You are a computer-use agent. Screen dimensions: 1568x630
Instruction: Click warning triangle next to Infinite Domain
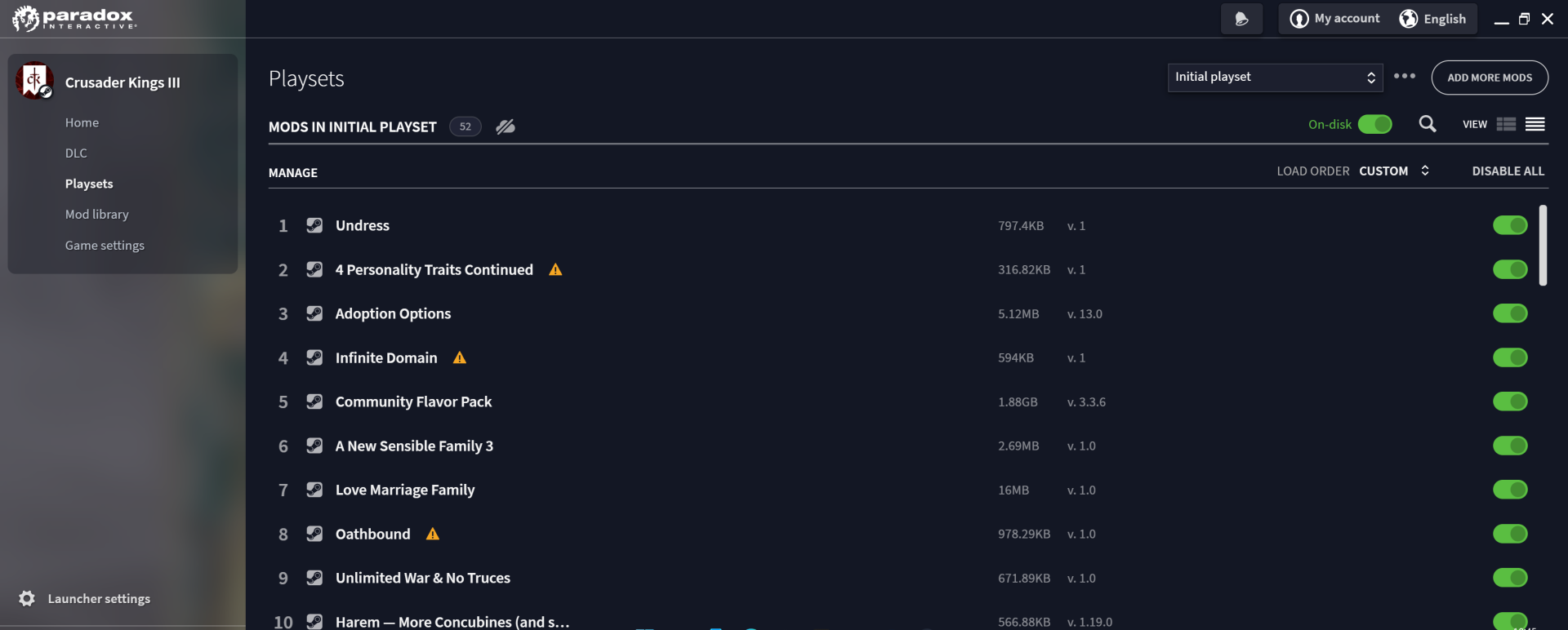[x=460, y=357]
